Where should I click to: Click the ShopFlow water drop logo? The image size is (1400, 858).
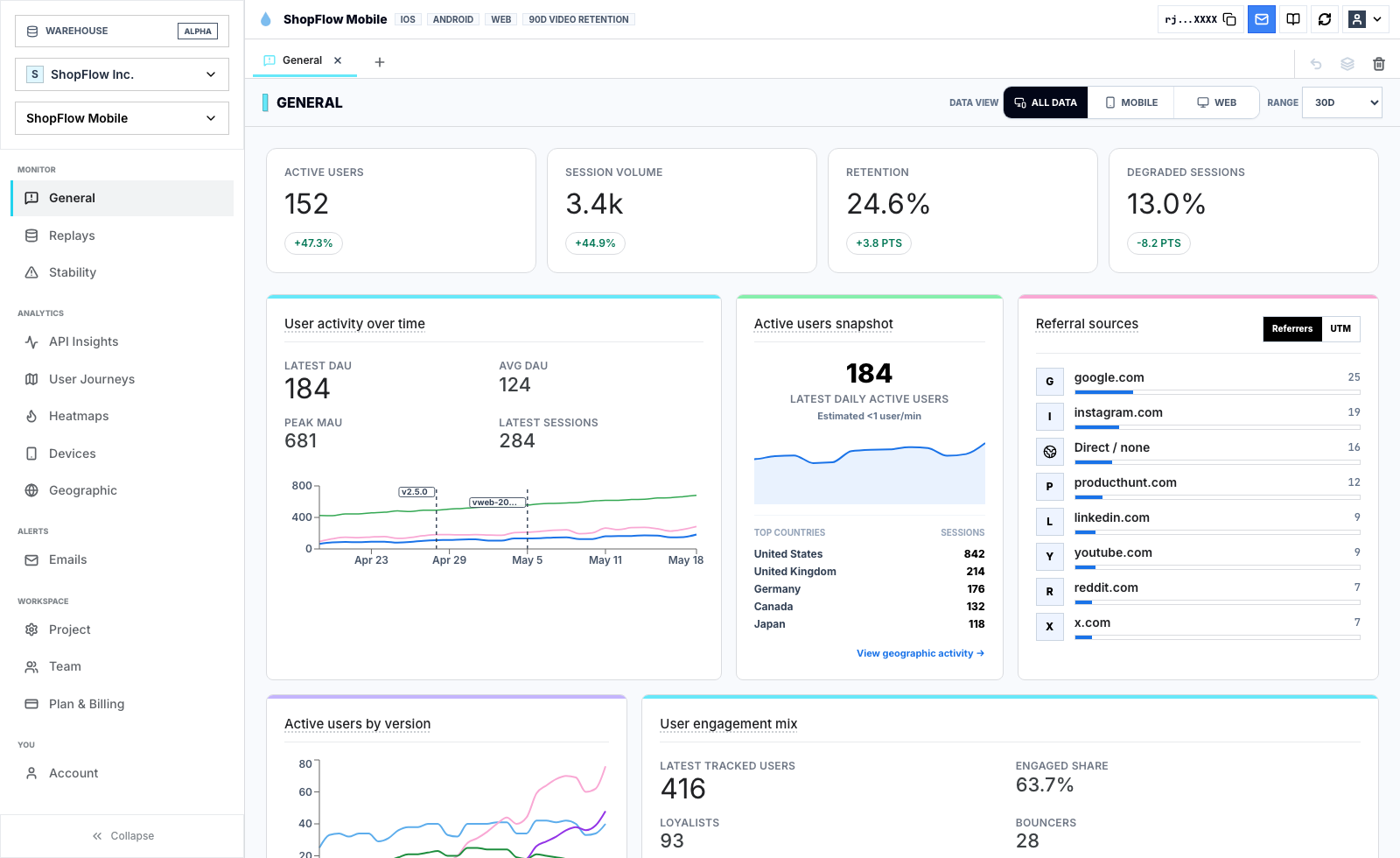[266, 19]
